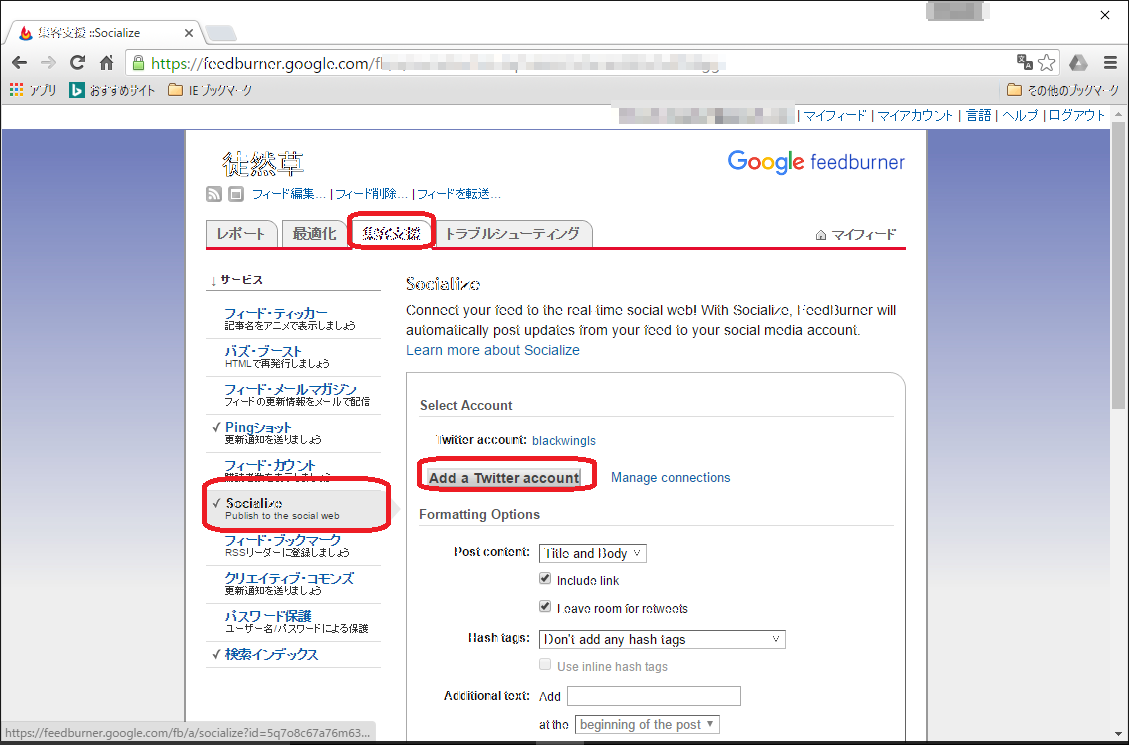Select the Pingショット service
1129x745 pixels.
tap(258, 427)
